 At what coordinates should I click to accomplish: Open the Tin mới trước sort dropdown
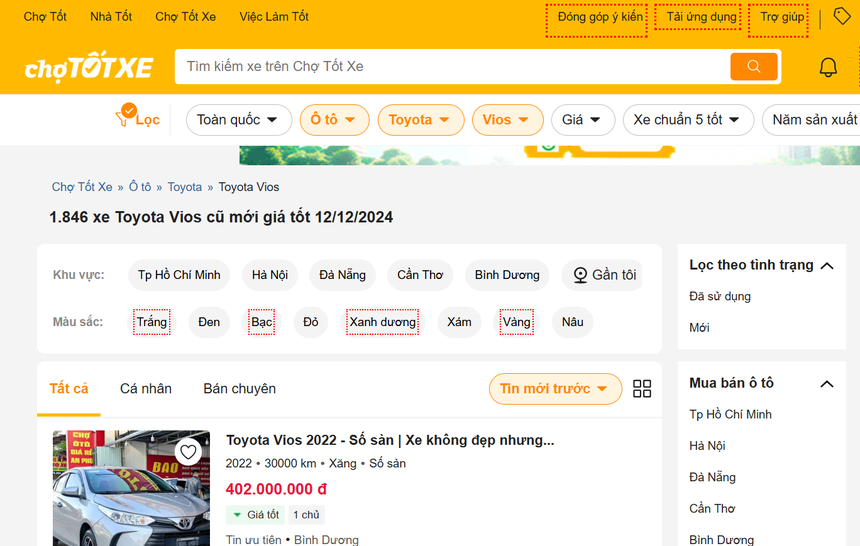555,389
